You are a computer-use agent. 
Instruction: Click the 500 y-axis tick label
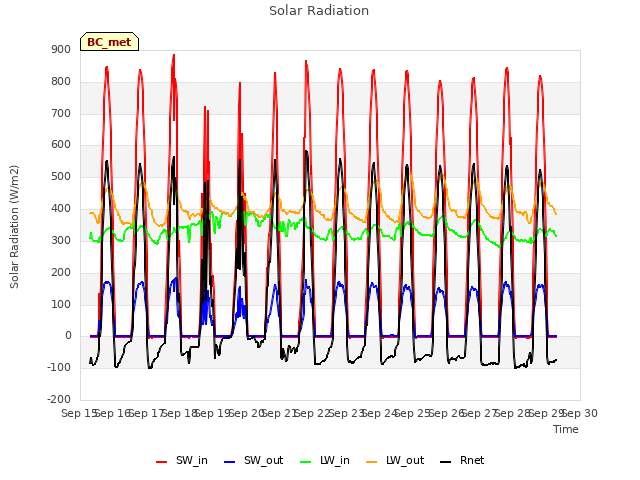tap(61, 176)
